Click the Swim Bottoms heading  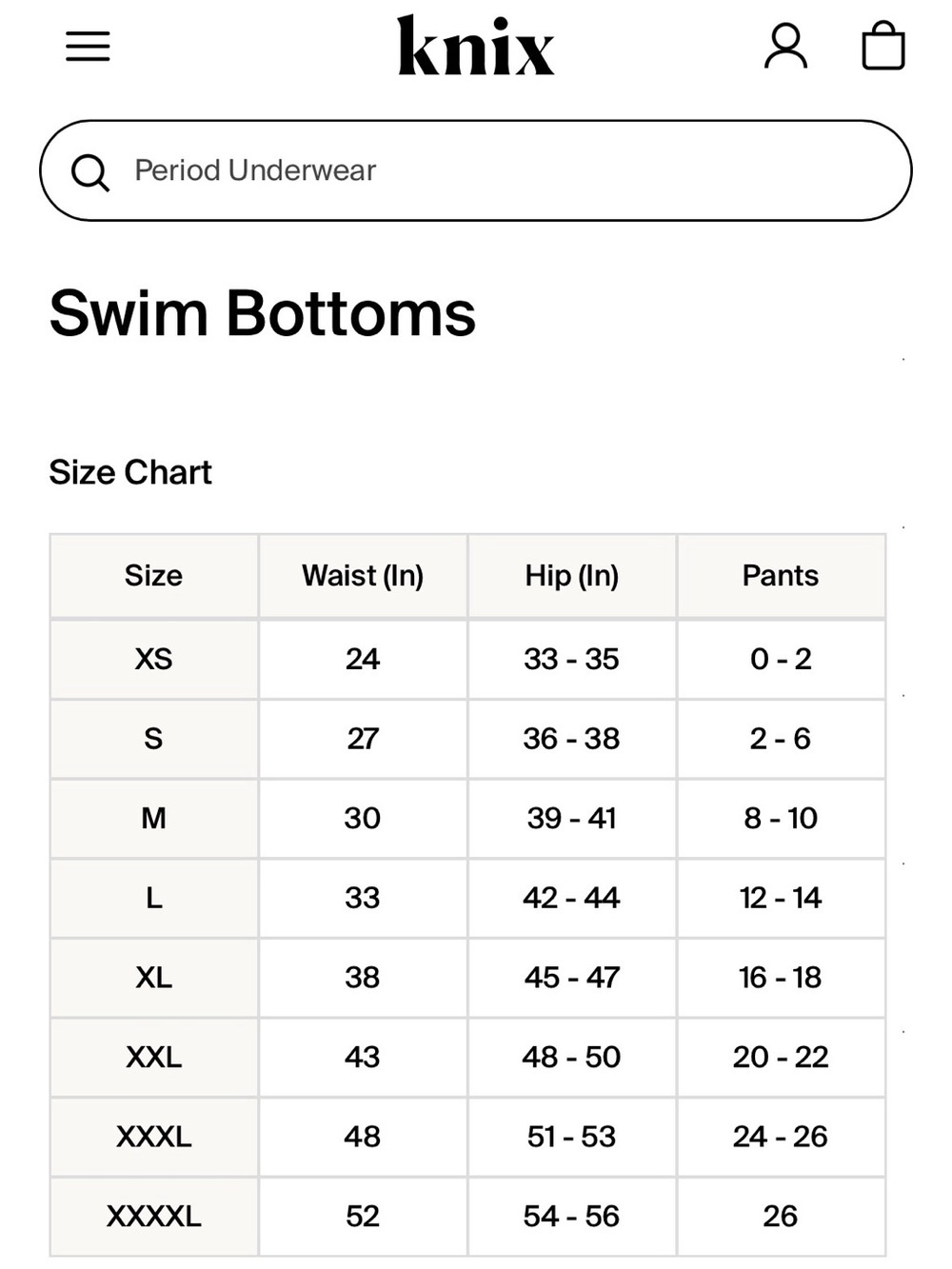coord(263,313)
